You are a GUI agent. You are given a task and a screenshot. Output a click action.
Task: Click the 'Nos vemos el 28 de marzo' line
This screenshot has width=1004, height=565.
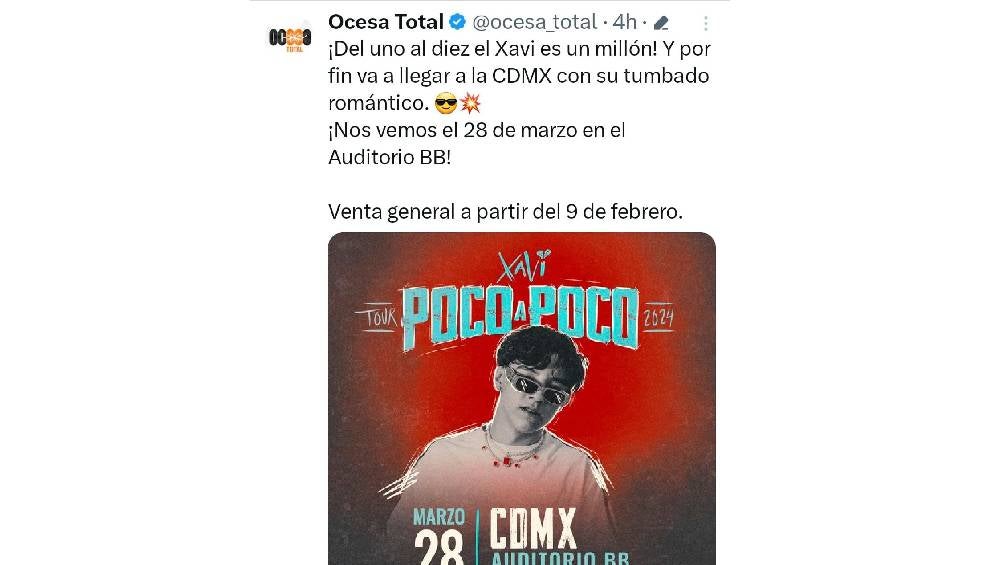(476, 130)
